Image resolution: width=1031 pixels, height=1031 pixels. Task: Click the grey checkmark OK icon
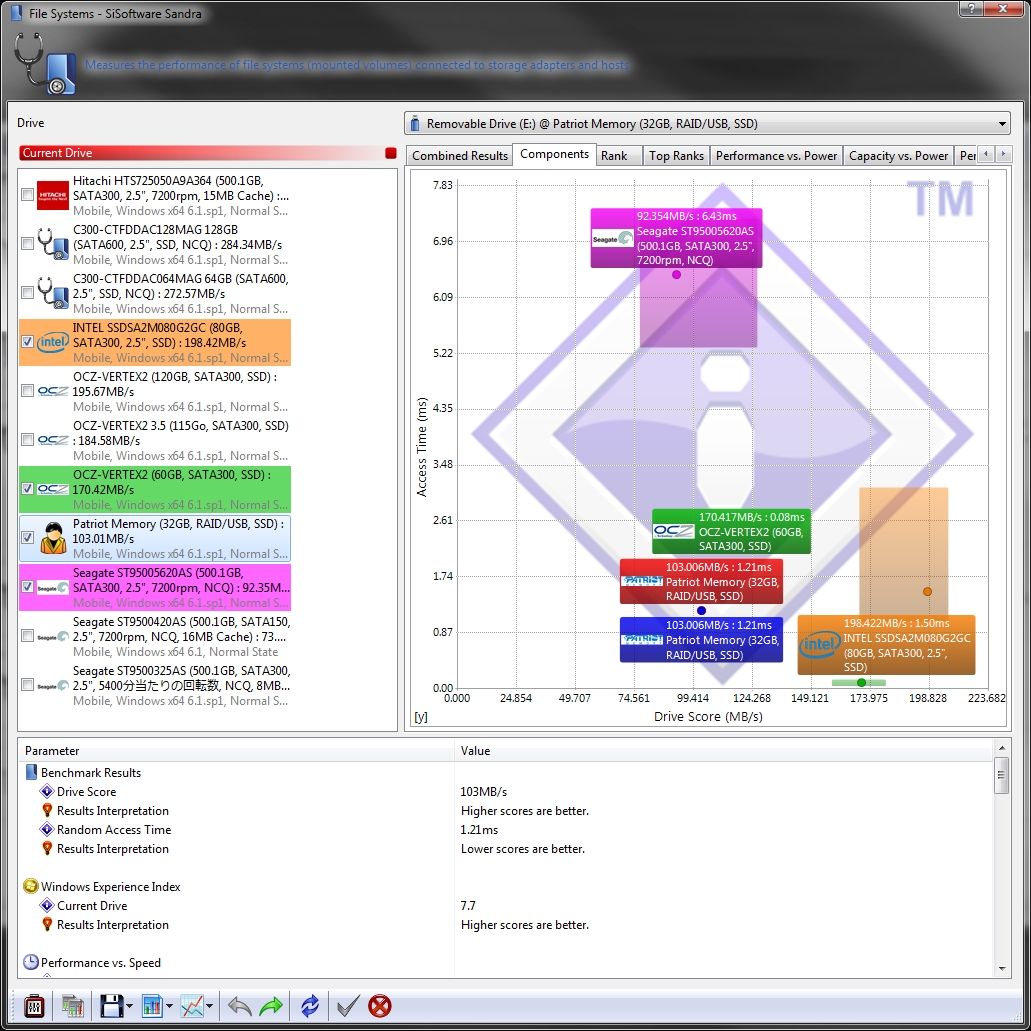(x=348, y=1006)
